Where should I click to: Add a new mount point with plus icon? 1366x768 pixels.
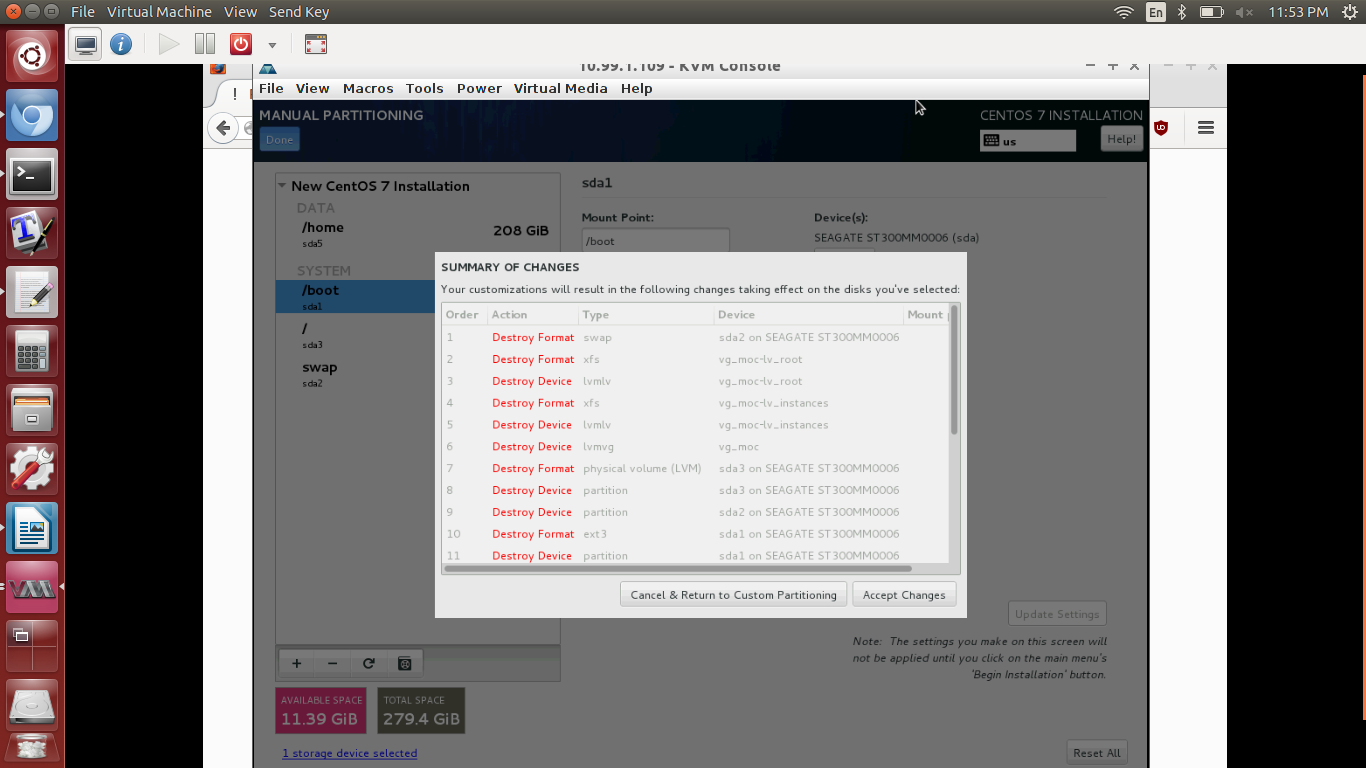(296, 663)
